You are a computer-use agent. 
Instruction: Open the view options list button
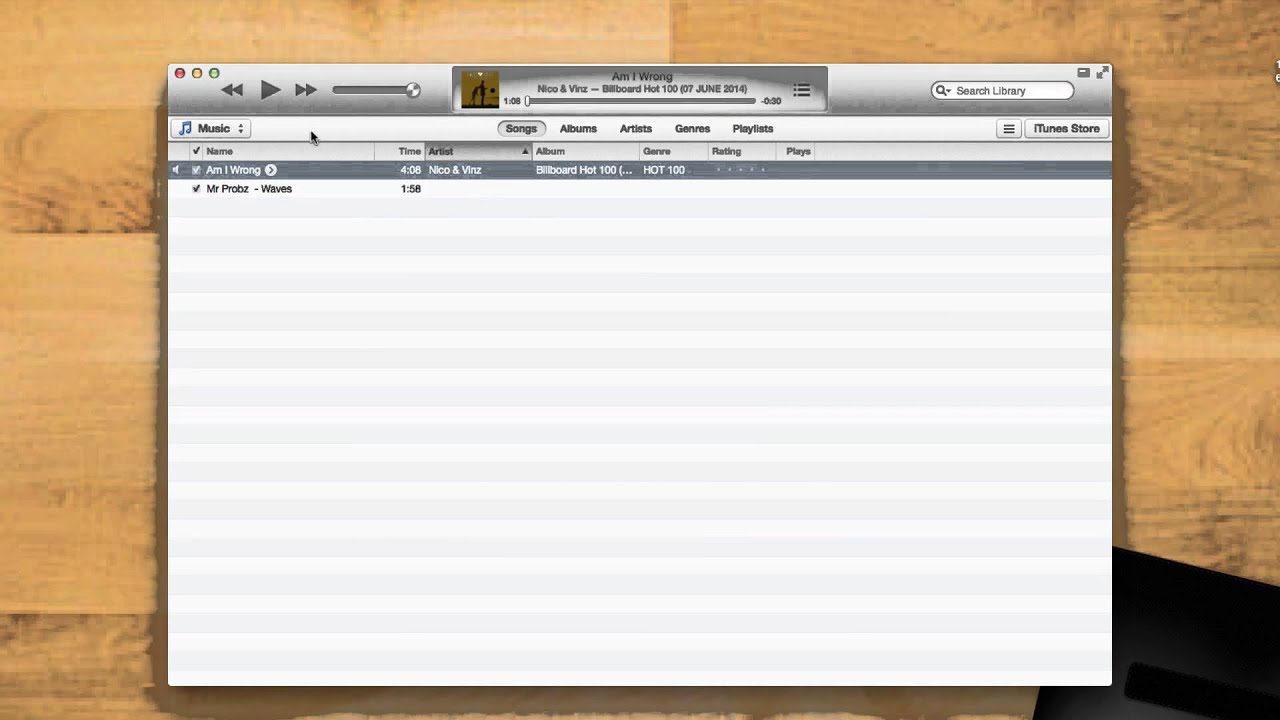coord(1009,129)
